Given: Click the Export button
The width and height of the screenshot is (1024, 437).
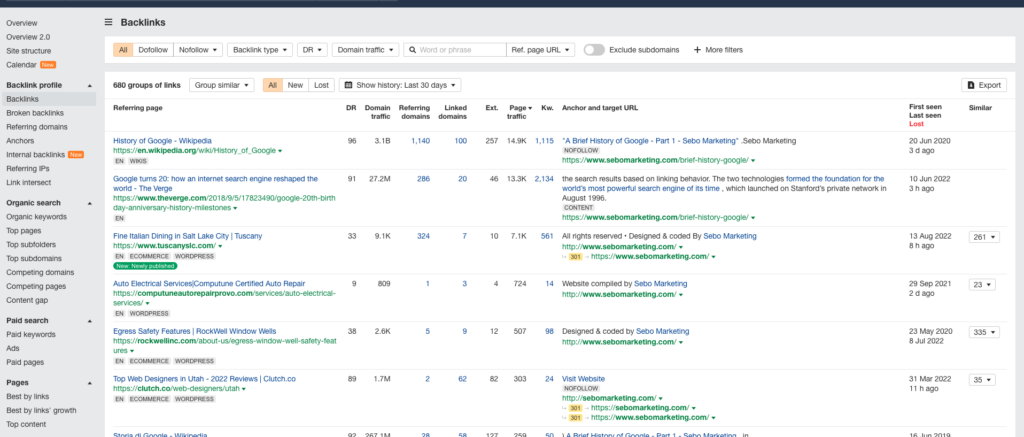Looking at the screenshot, I should click(x=984, y=85).
